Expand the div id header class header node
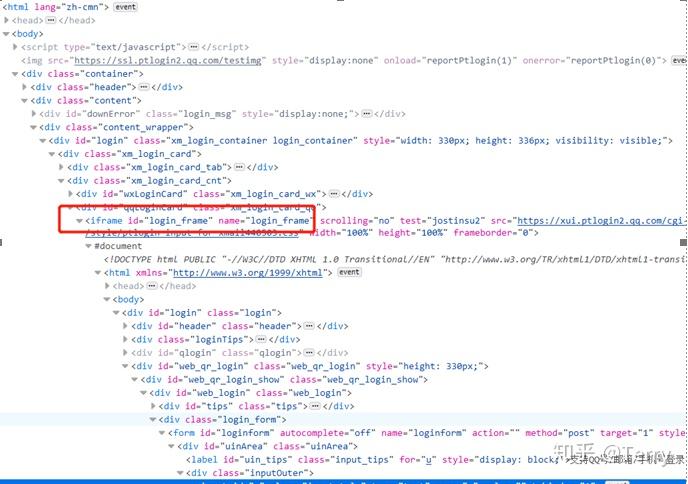 coord(125,326)
